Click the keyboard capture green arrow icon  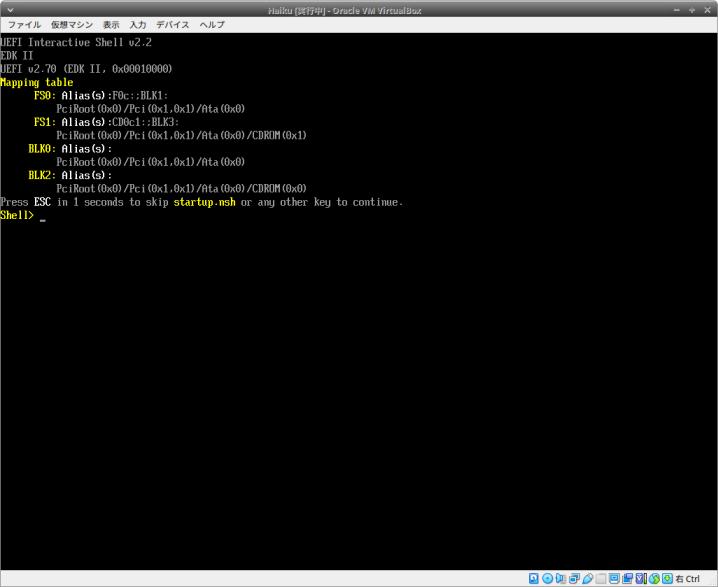(x=667, y=579)
